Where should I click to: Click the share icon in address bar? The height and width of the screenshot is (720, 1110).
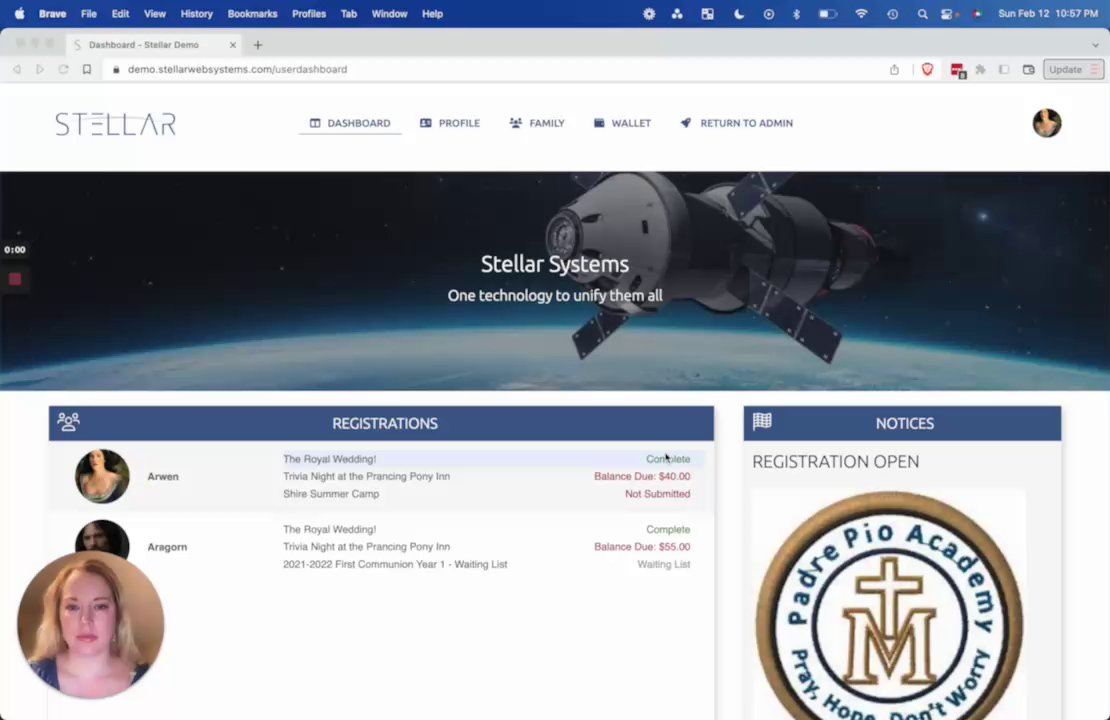click(894, 69)
